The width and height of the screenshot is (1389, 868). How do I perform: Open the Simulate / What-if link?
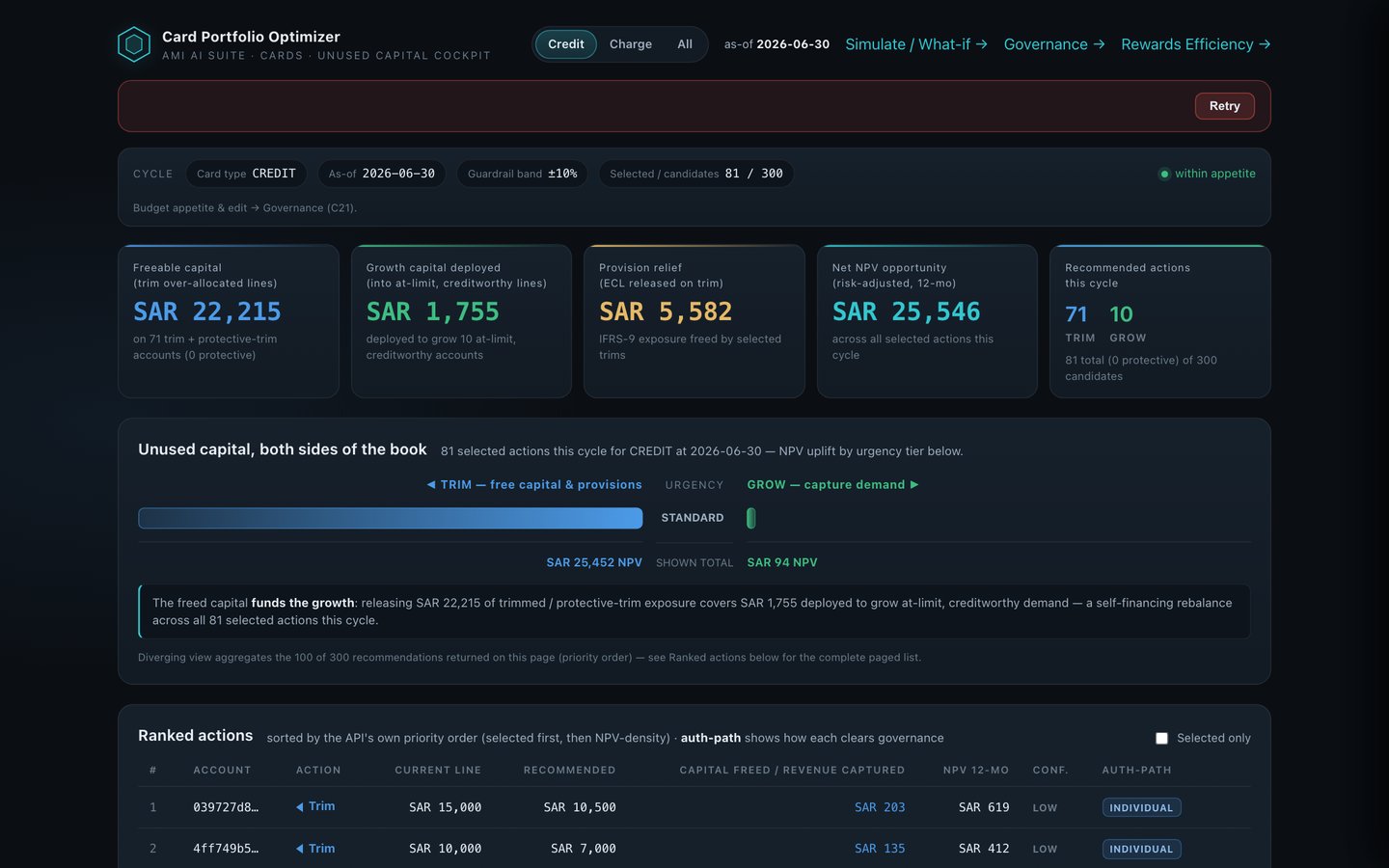click(916, 44)
